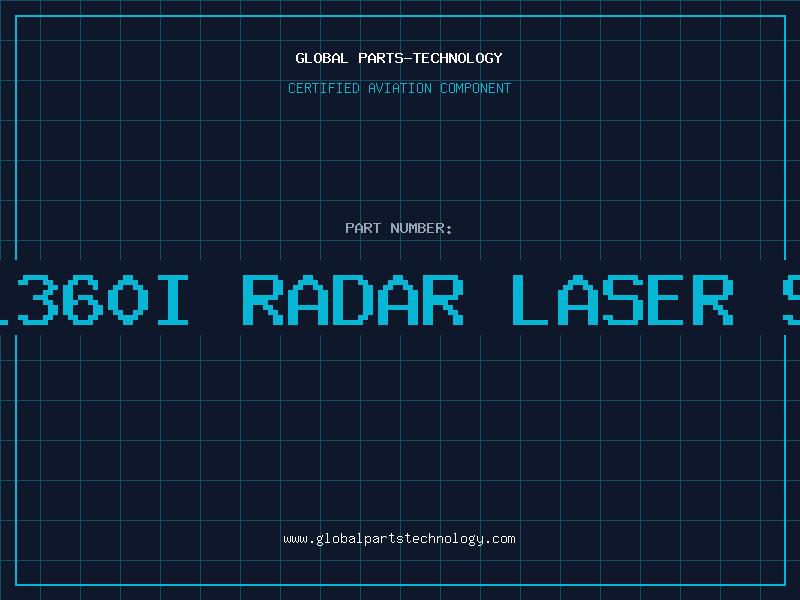The image size is (800, 600).
Task: Click the digit 6 in banner
Action: [82, 299]
